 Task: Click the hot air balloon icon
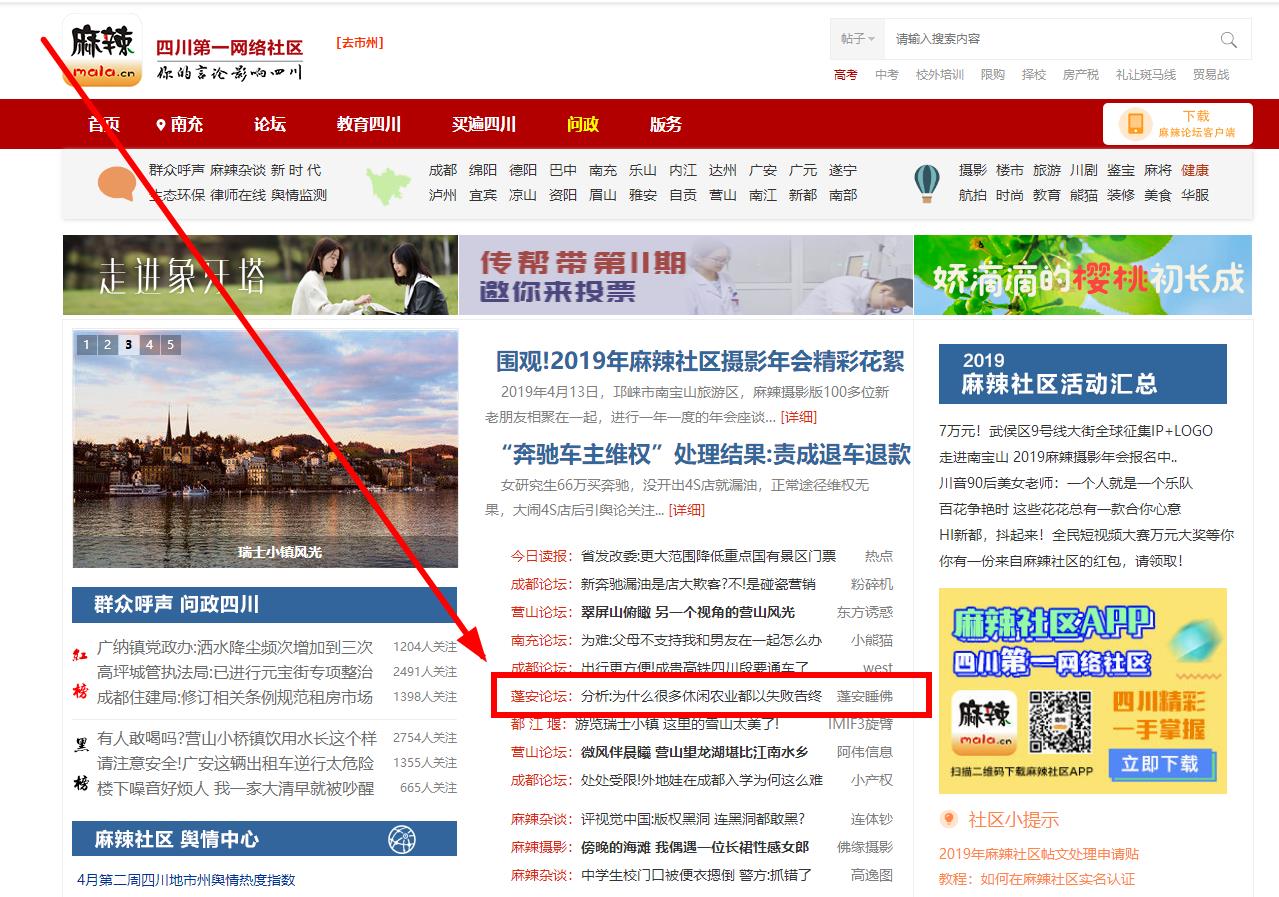pos(927,183)
